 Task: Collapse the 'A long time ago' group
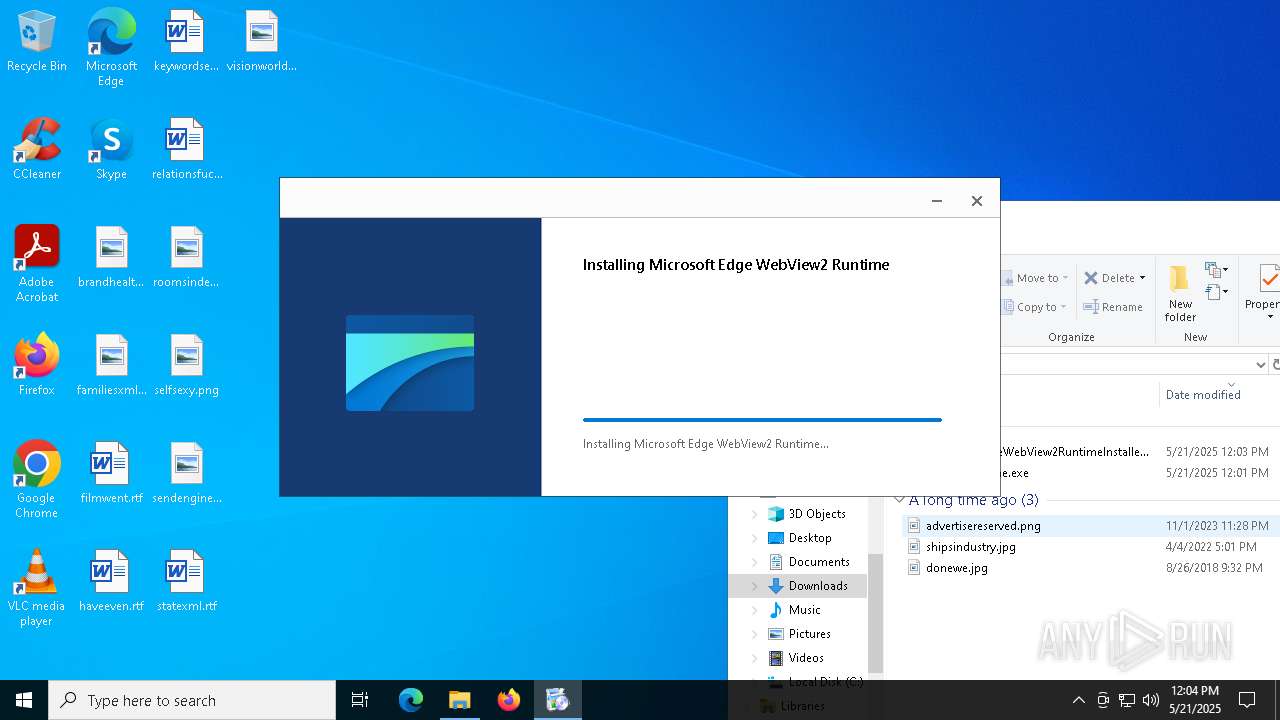click(899, 500)
